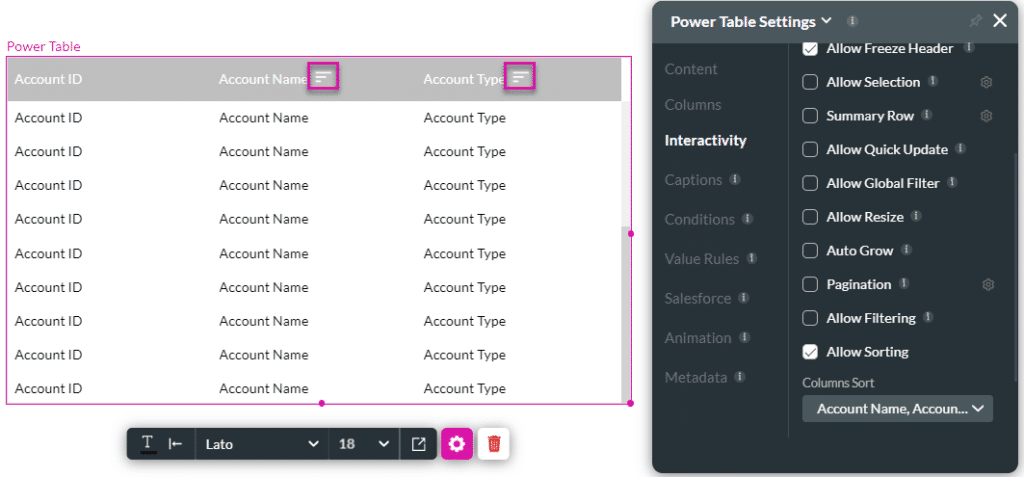
Task: Open the font size 18 dropdown
Action: click(363, 444)
